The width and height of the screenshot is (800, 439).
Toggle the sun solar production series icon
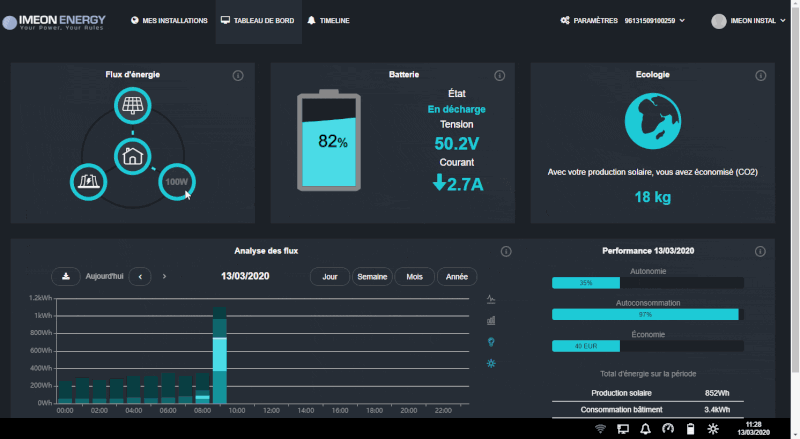tap(491, 363)
